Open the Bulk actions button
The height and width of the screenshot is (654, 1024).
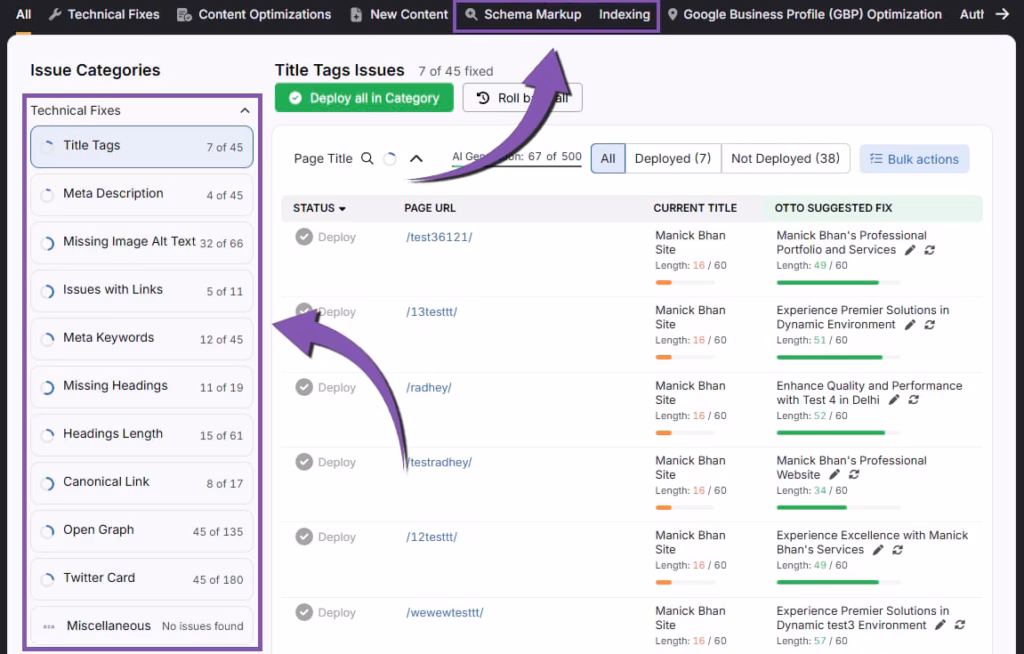tap(914, 159)
